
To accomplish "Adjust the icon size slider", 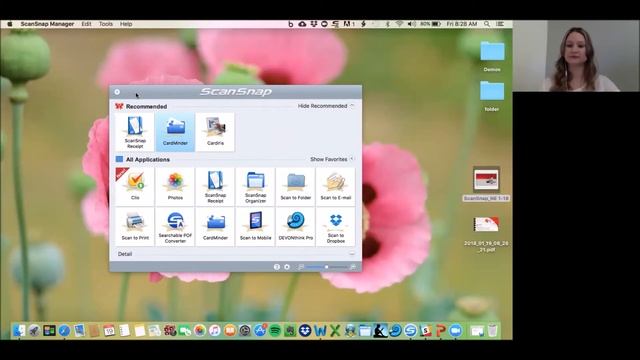I will [x=327, y=267].
